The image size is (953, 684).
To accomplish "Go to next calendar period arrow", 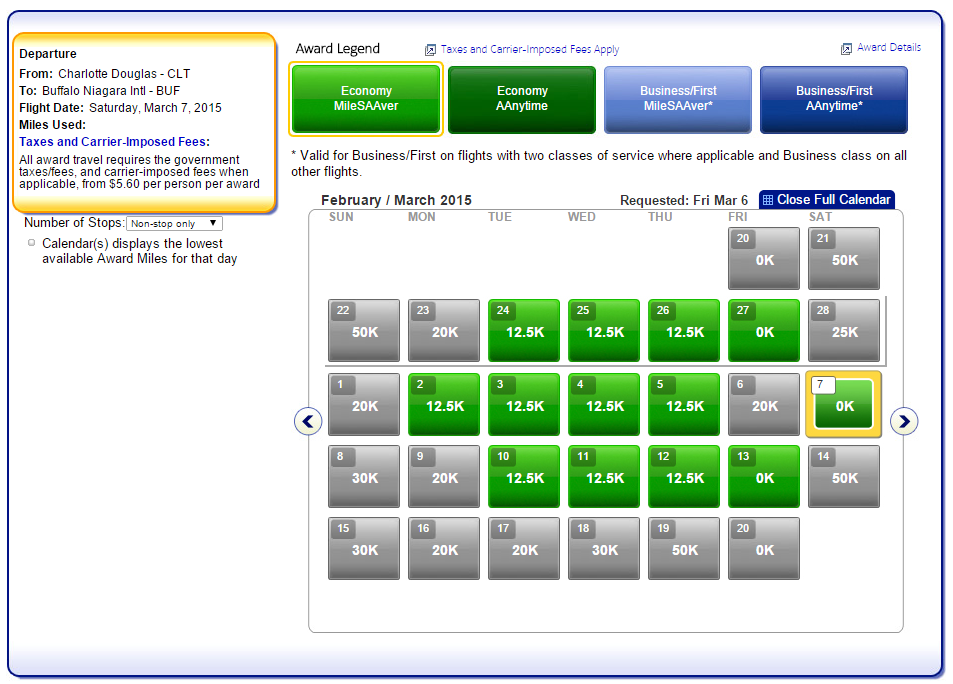I will click(904, 421).
